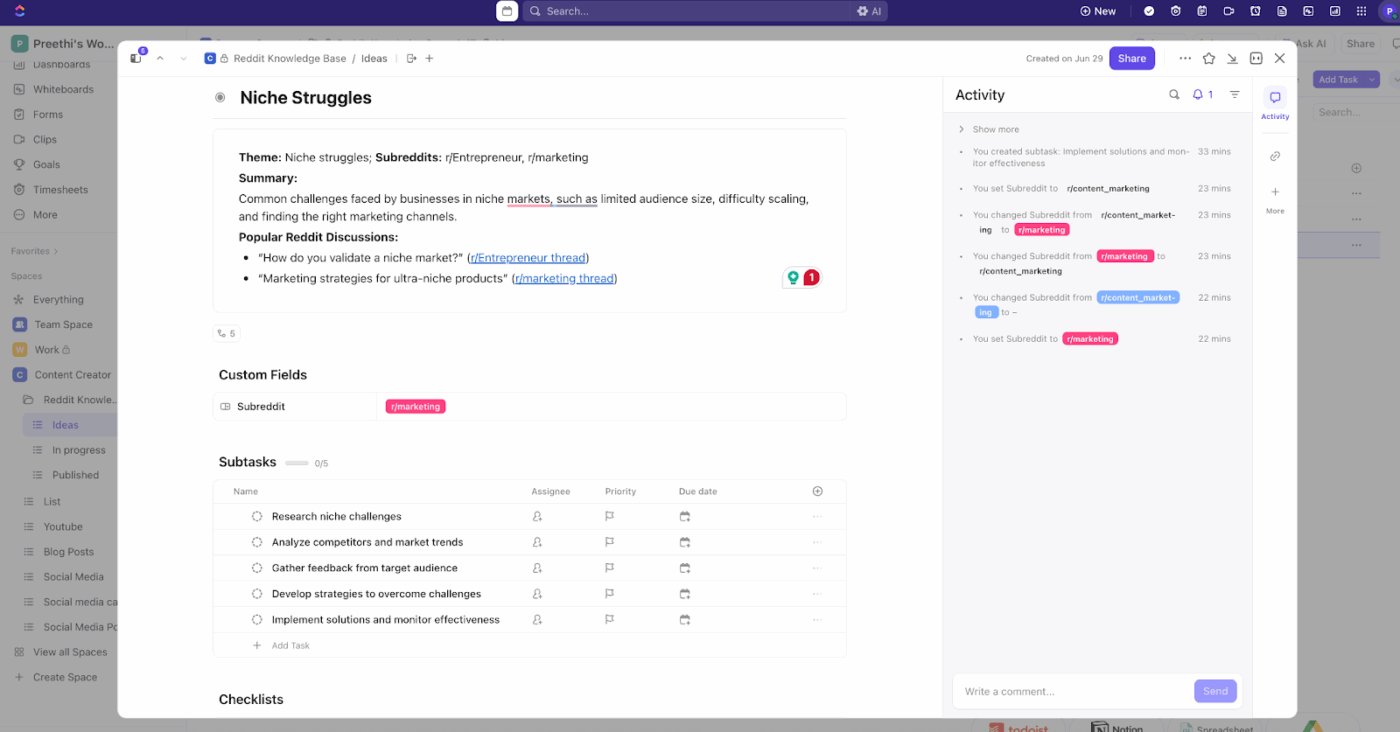The height and width of the screenshot is (732, 1400).
Task: Set priority flag for Research niche challenges
Action: [608, 516]
